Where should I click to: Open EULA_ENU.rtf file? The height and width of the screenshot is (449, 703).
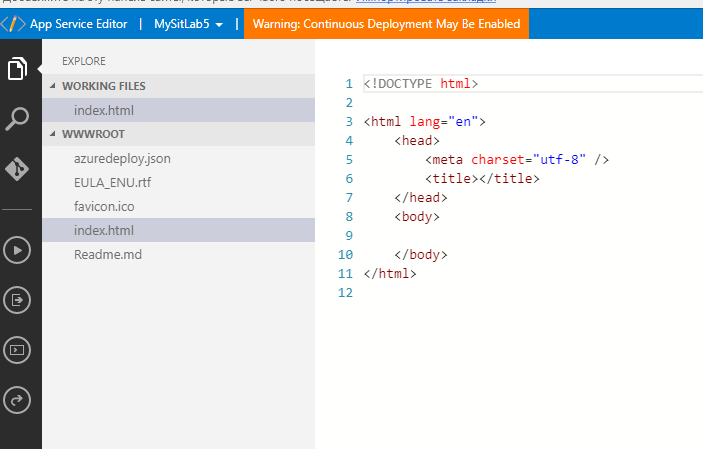point(178,182)
